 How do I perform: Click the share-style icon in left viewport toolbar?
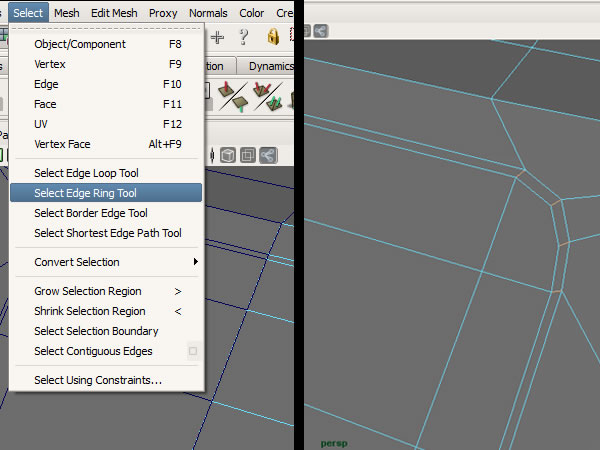[x=268, y=155]
